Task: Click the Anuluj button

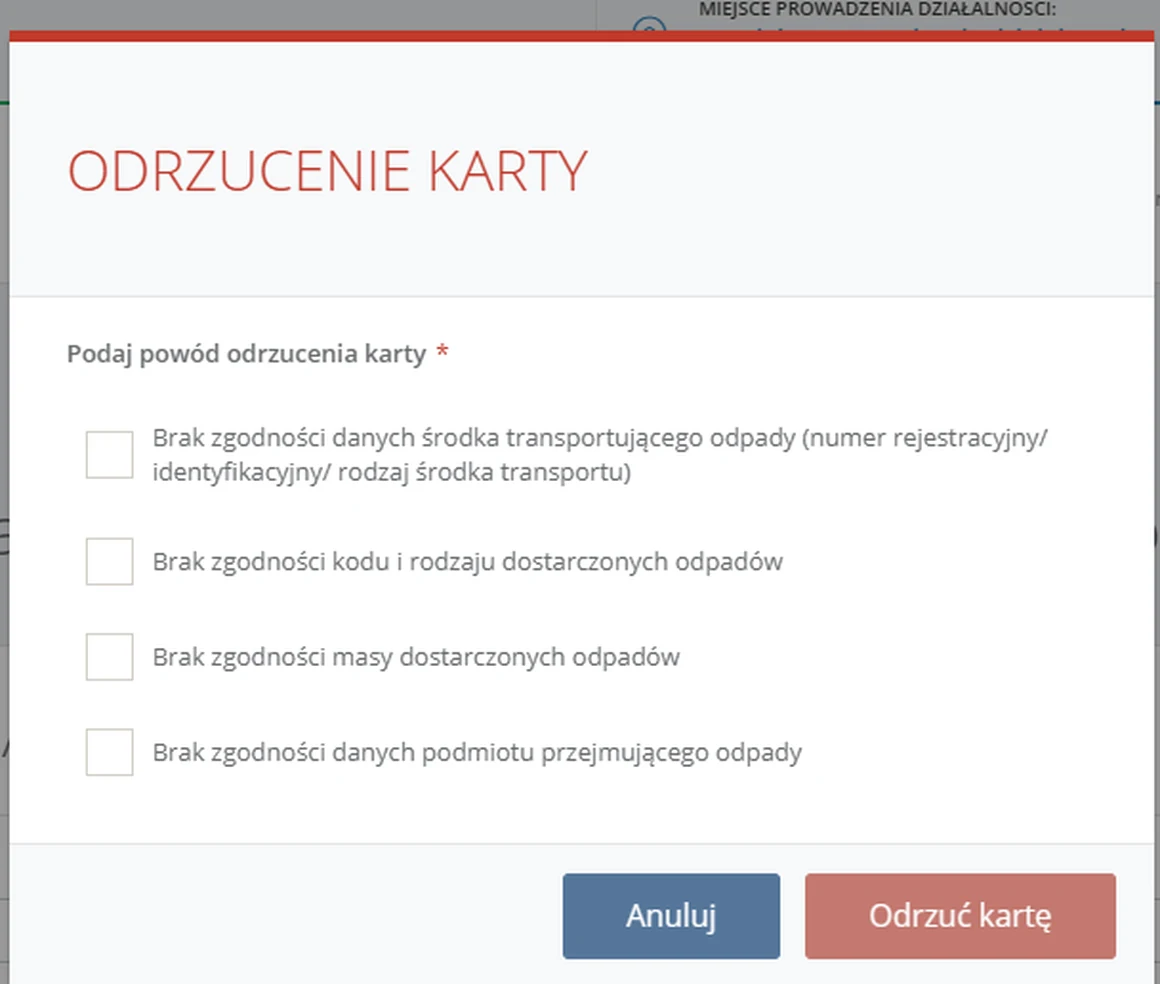Action: [x=671, y=916]
